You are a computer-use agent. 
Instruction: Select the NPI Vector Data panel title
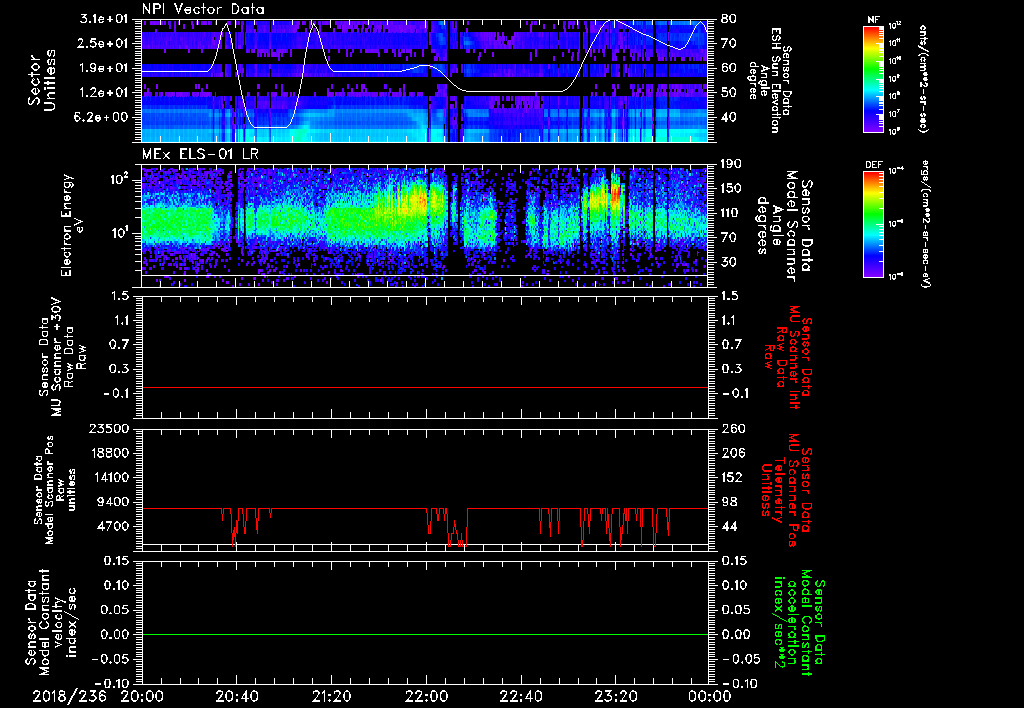pos(203,9)
